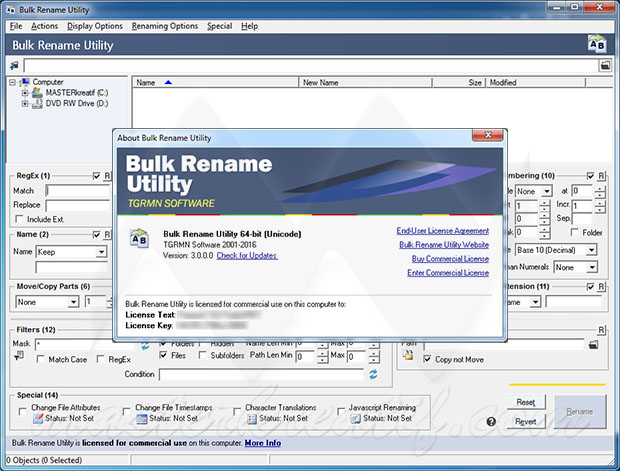This screenshot has height=471, width=620.
Task: Expand the MASTERkreatif (C:) tree node
Action: pos(25,93)
